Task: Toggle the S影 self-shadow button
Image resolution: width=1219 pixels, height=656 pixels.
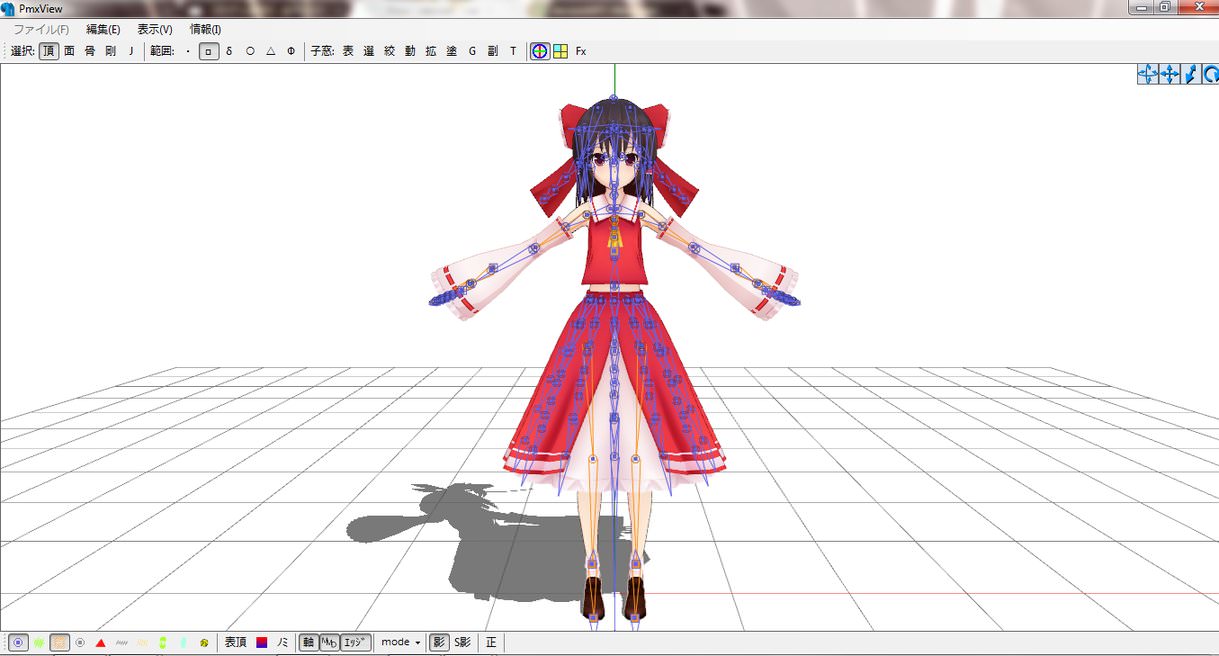Action: [462, 642]
